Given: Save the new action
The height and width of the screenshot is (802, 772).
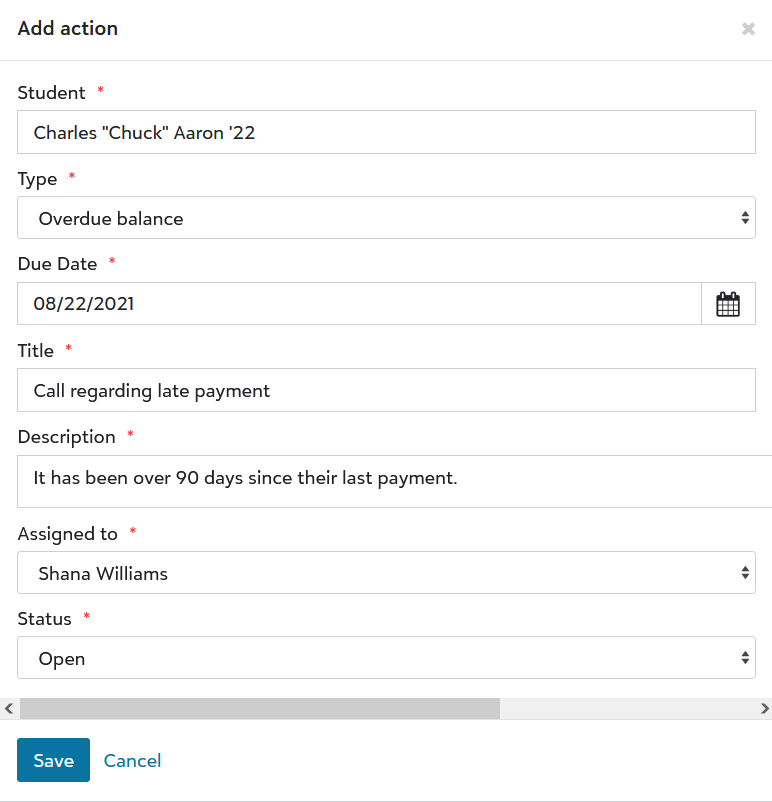Looking at the screenshot, I should (53, 760).
